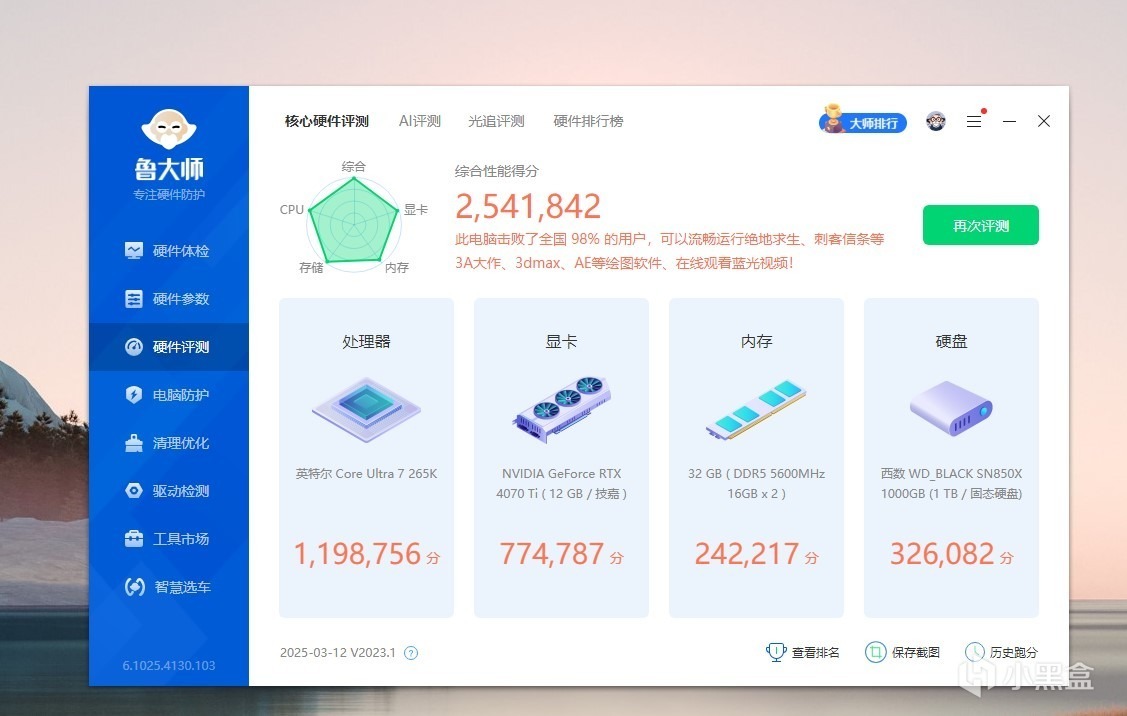Open 智慧选车 menu entry
Viewport: 1127px width, 716px height.
[169, 587]
